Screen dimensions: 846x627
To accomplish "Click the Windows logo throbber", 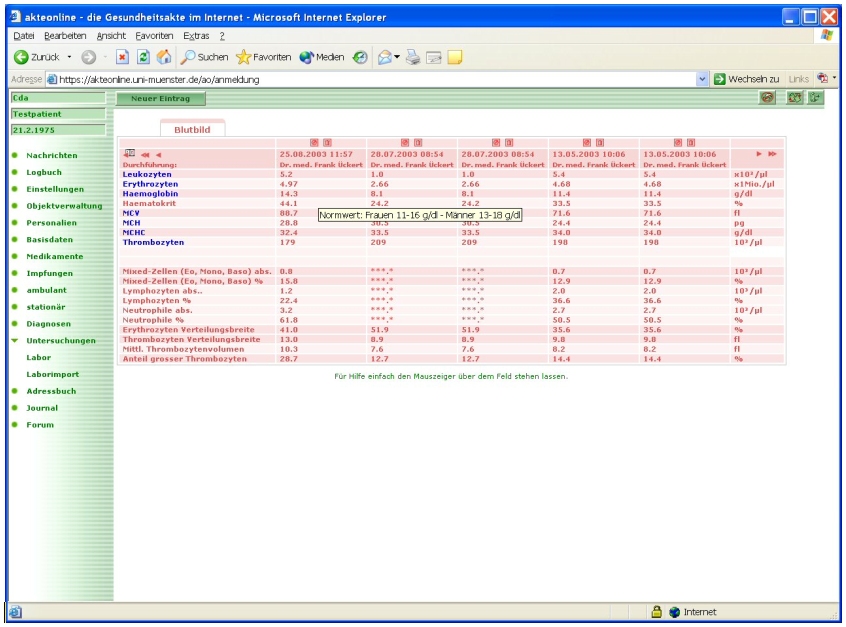I will click(827, 36).
